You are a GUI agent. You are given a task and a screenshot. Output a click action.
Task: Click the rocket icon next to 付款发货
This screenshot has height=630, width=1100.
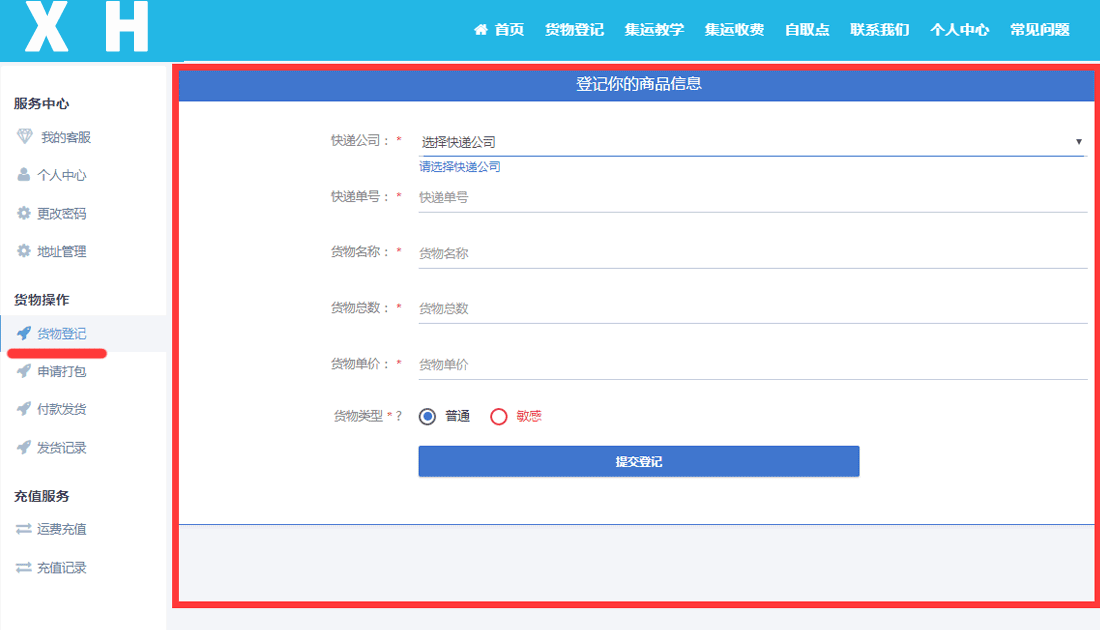(x=24, y=409)
